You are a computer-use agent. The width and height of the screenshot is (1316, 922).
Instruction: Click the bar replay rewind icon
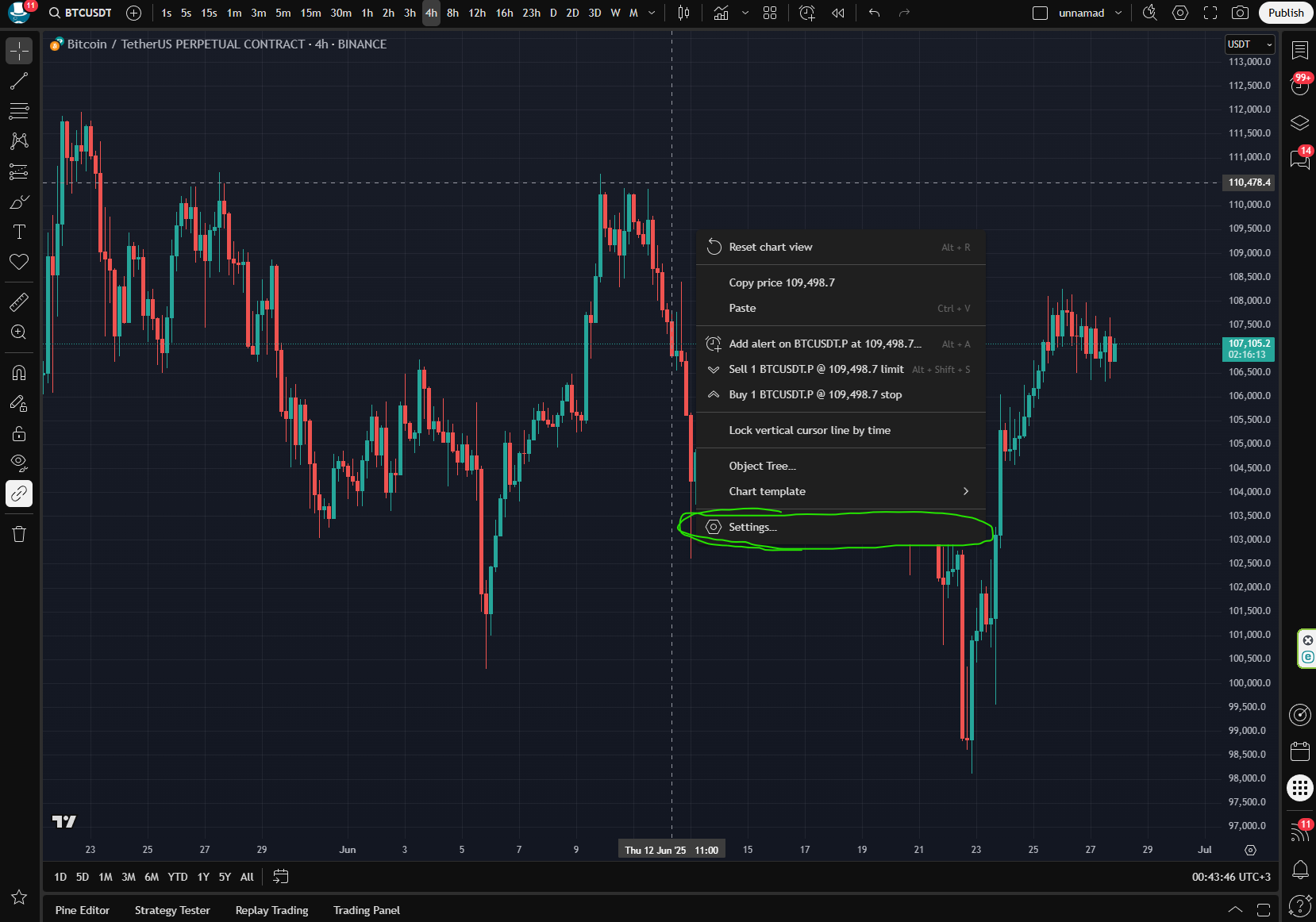[837, 13]
